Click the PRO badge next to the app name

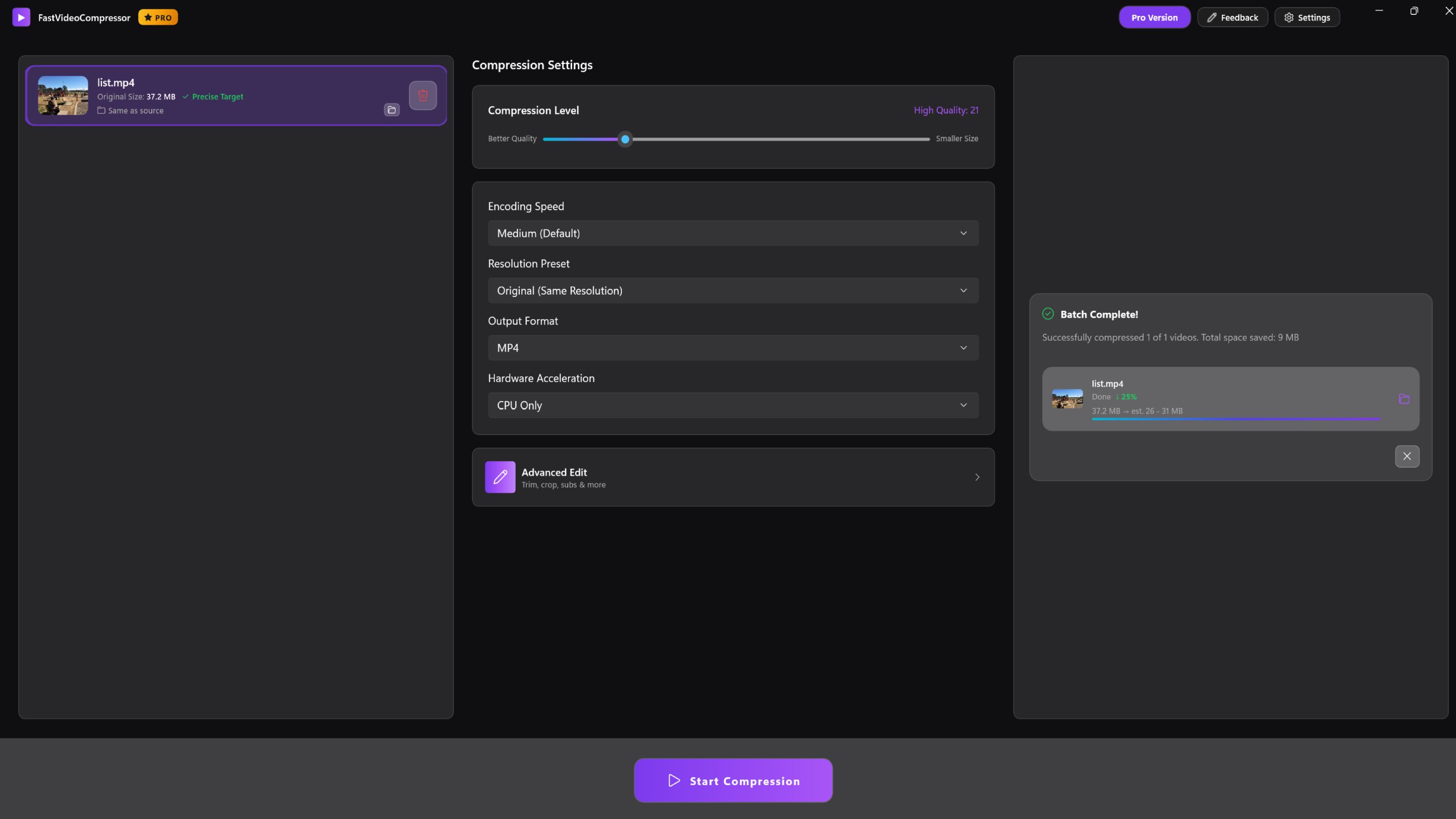(x=158, y=17)
